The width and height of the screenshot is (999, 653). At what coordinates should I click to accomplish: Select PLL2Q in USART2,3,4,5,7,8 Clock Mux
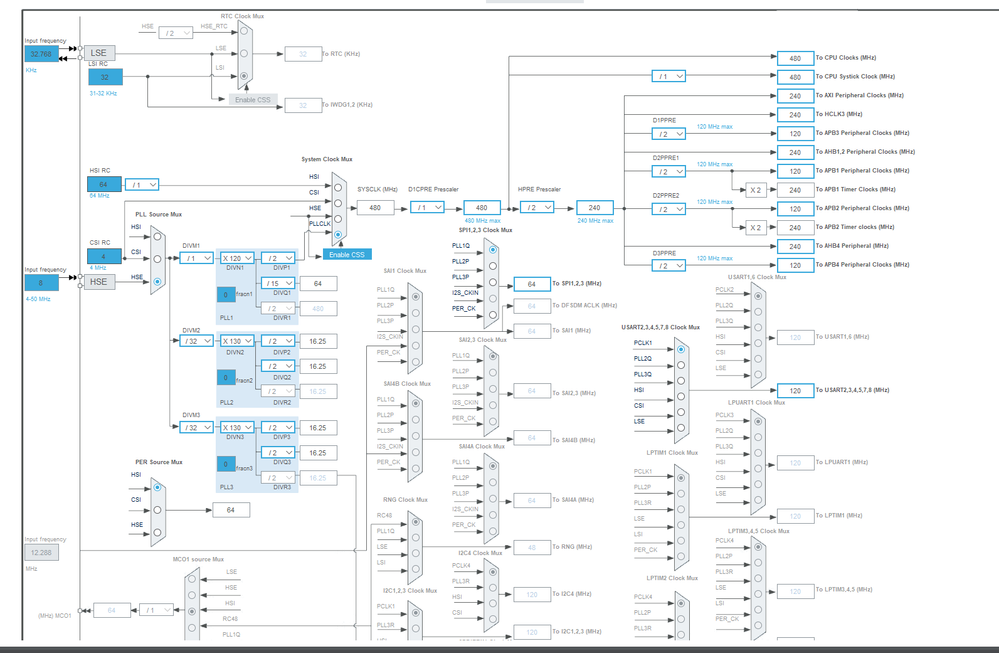click(681, 366)
